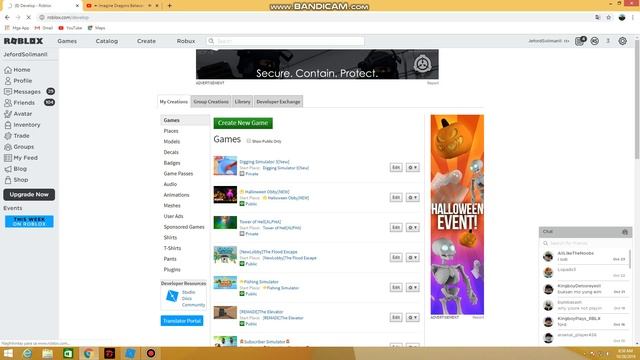The height and width of the screenshot is (360, 640).
Task: Click the Windows Start button
Action: tap(8, 353)
